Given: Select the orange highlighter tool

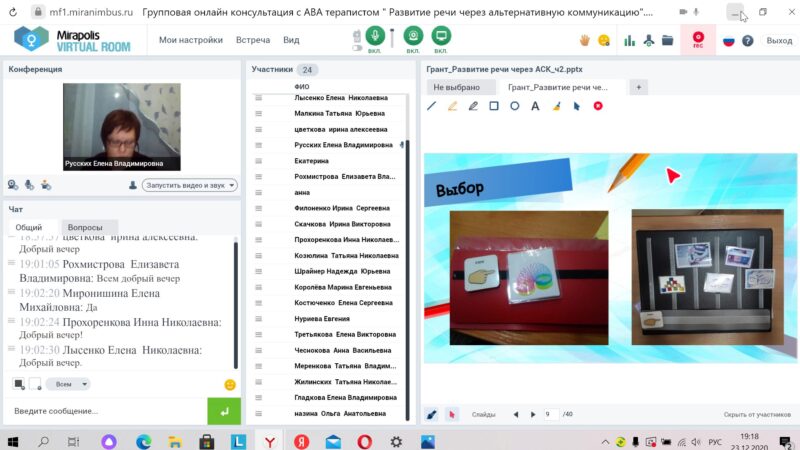Looking at the screenshot, I should pos(453,106).
